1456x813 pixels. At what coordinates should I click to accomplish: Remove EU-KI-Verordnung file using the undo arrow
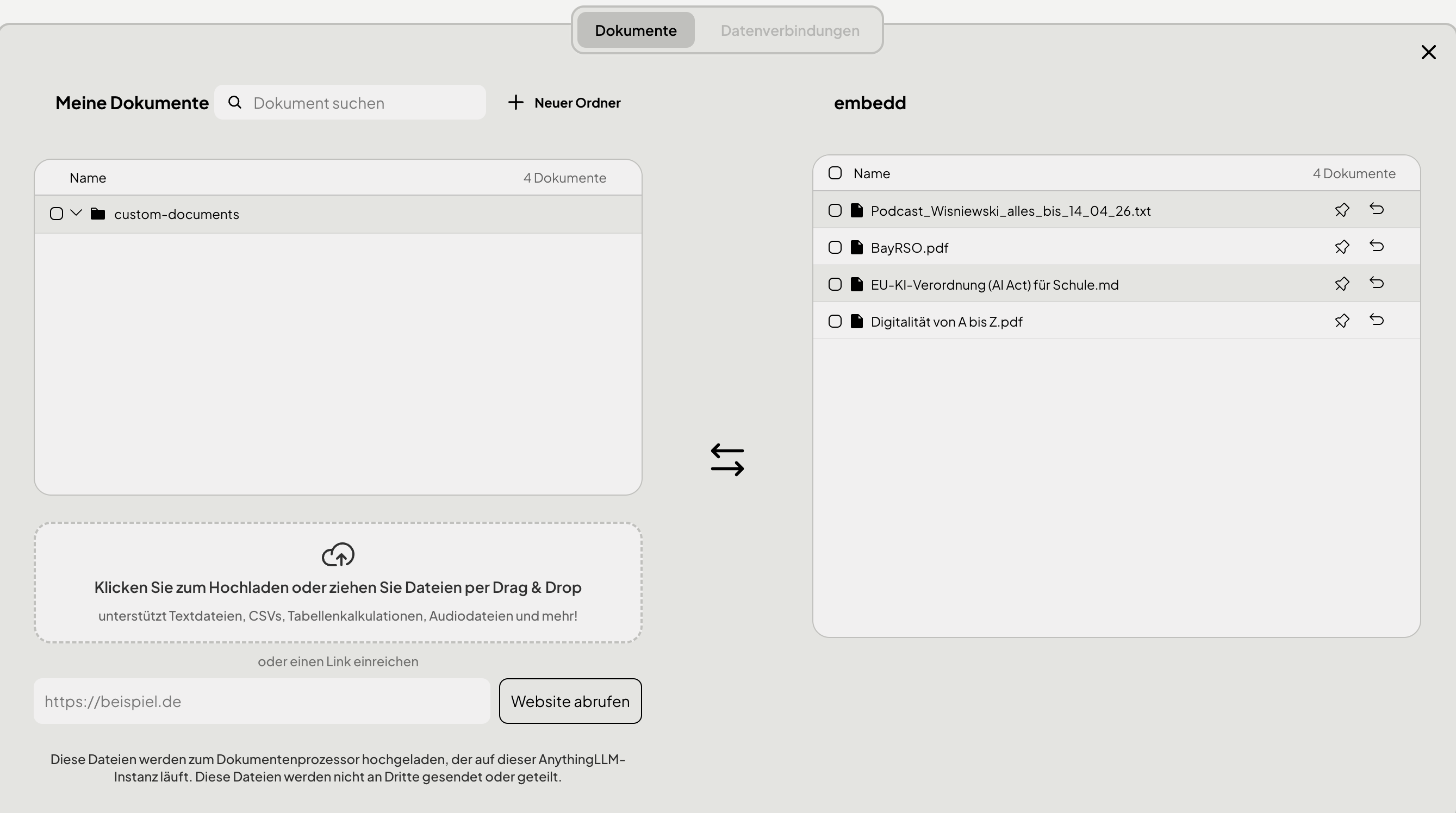tap(1376, 283)
